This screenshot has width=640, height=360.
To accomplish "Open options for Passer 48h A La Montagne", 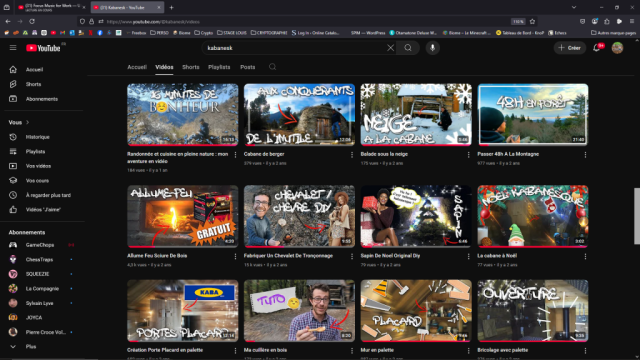I will pos(585,155).
